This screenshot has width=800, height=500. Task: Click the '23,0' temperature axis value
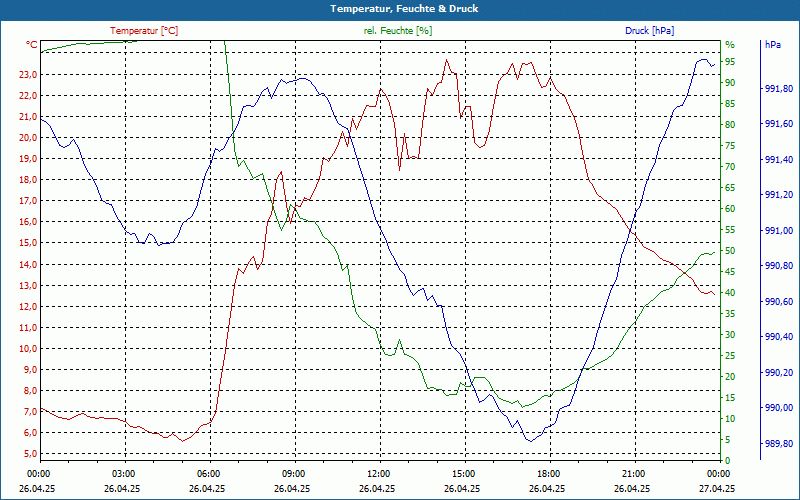[28, 75]
